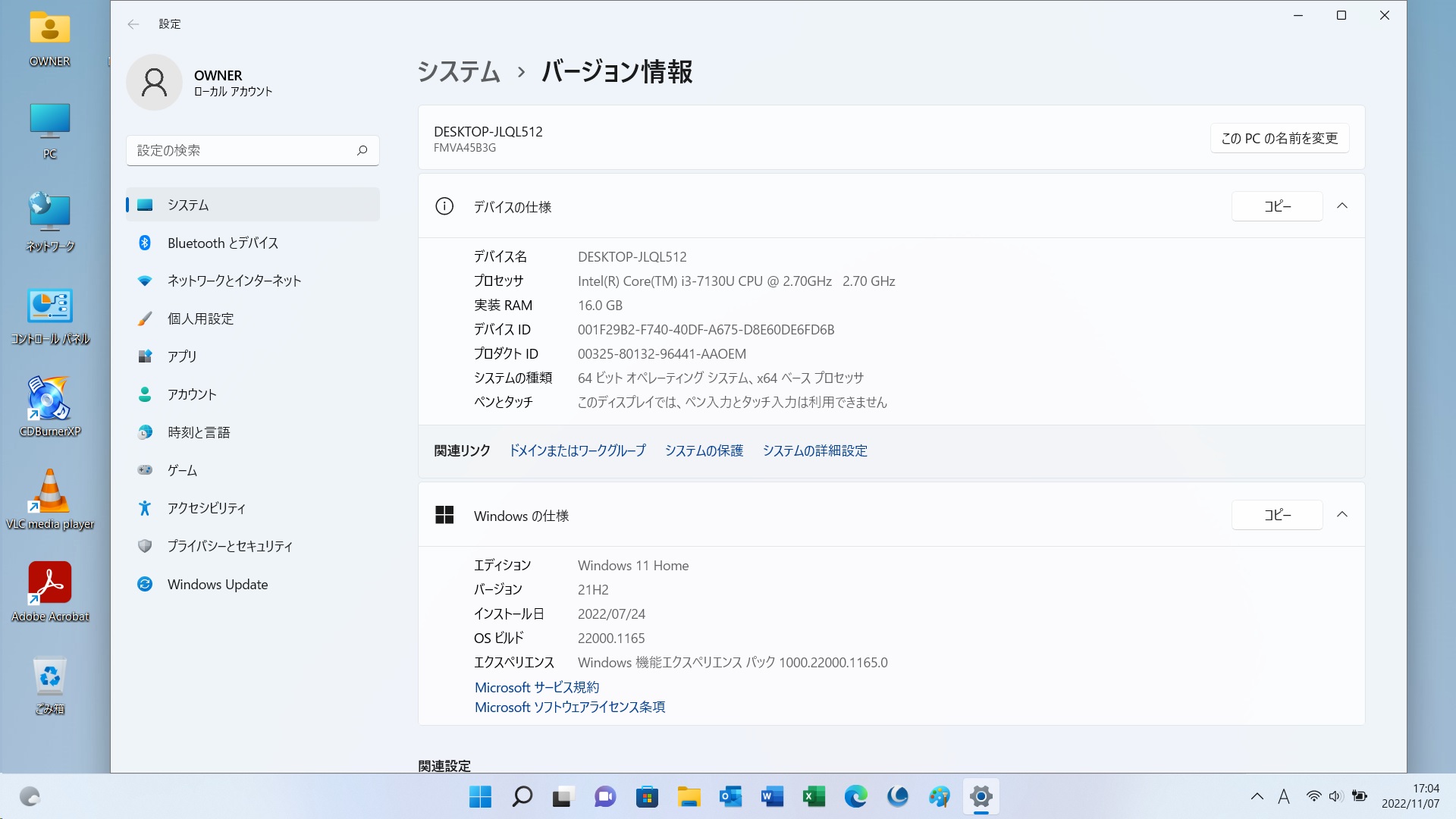Screen dimensions: 1456x819
Task: Open ネットワークとインターネット in sidebar
Action: [234, 281]
